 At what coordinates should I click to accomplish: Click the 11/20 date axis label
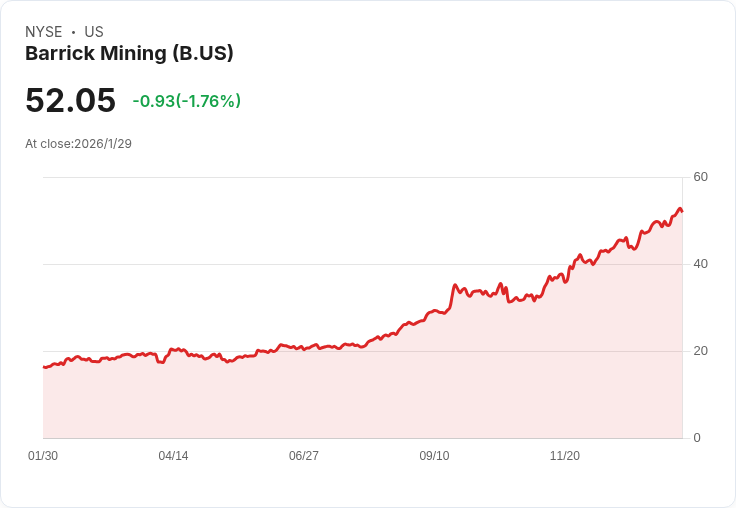pos(565,456)
